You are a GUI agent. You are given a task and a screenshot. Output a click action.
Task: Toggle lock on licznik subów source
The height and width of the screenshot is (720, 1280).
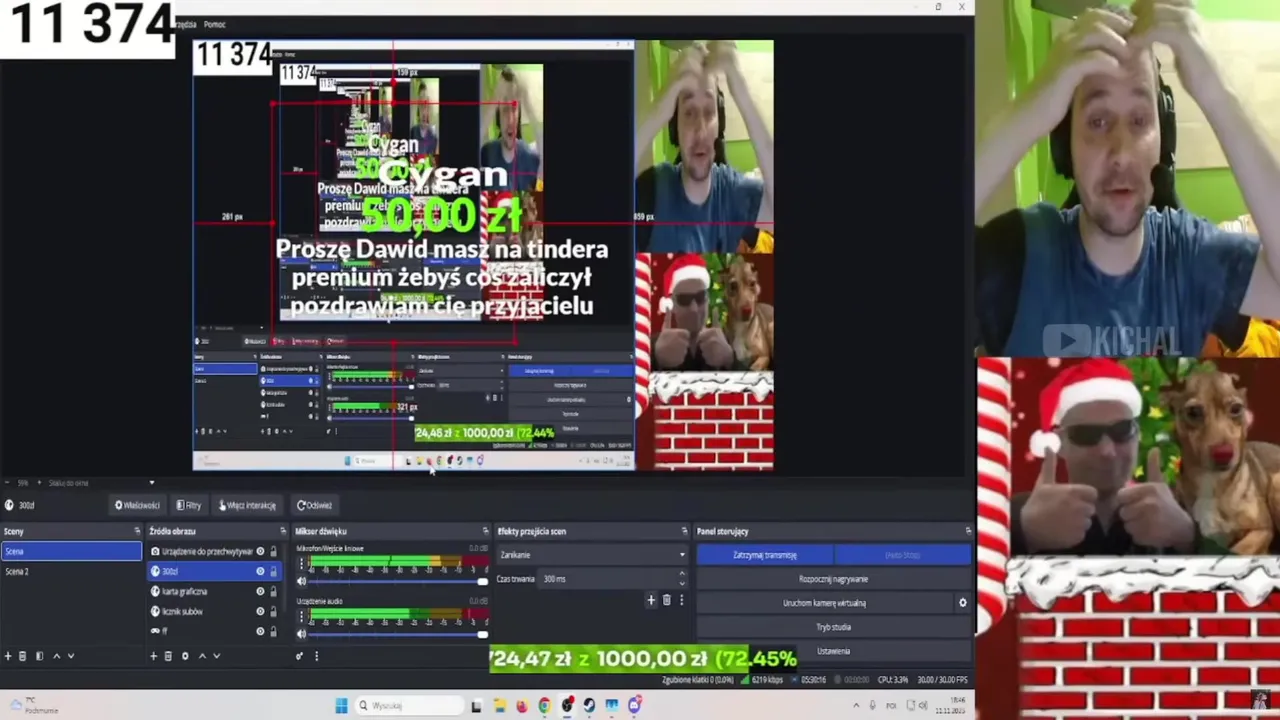tap(273, 611)
